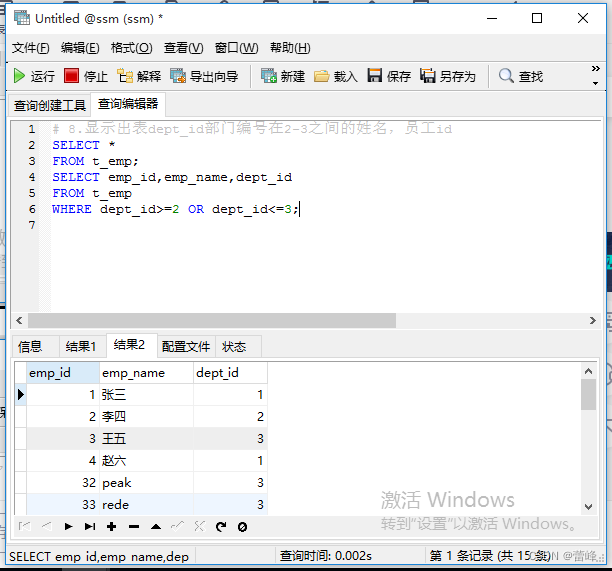Open the 窗口(W) menu
This screenshot has width=612, height=571.
coord(236,48)
